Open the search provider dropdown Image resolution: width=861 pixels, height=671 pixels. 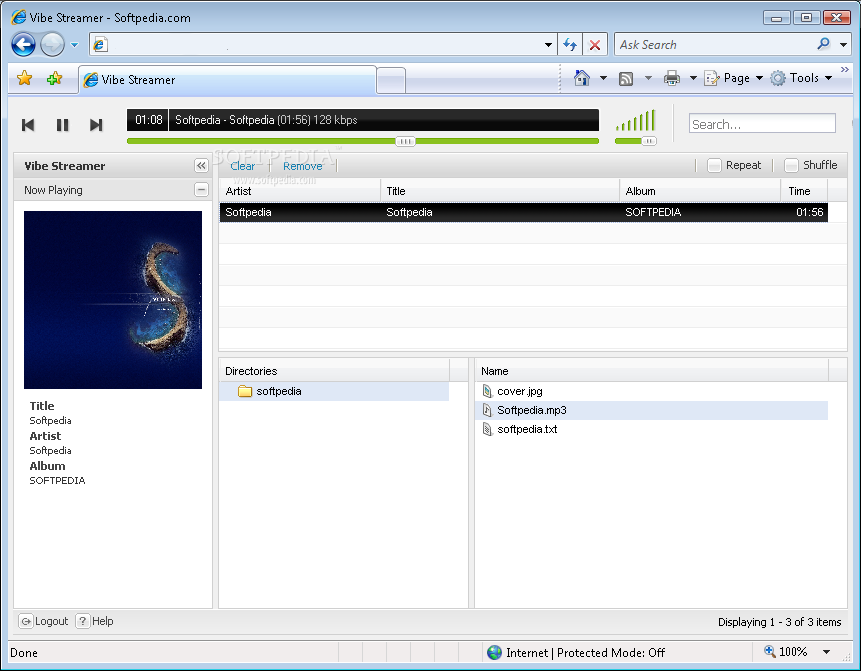[x=843, y=44]
